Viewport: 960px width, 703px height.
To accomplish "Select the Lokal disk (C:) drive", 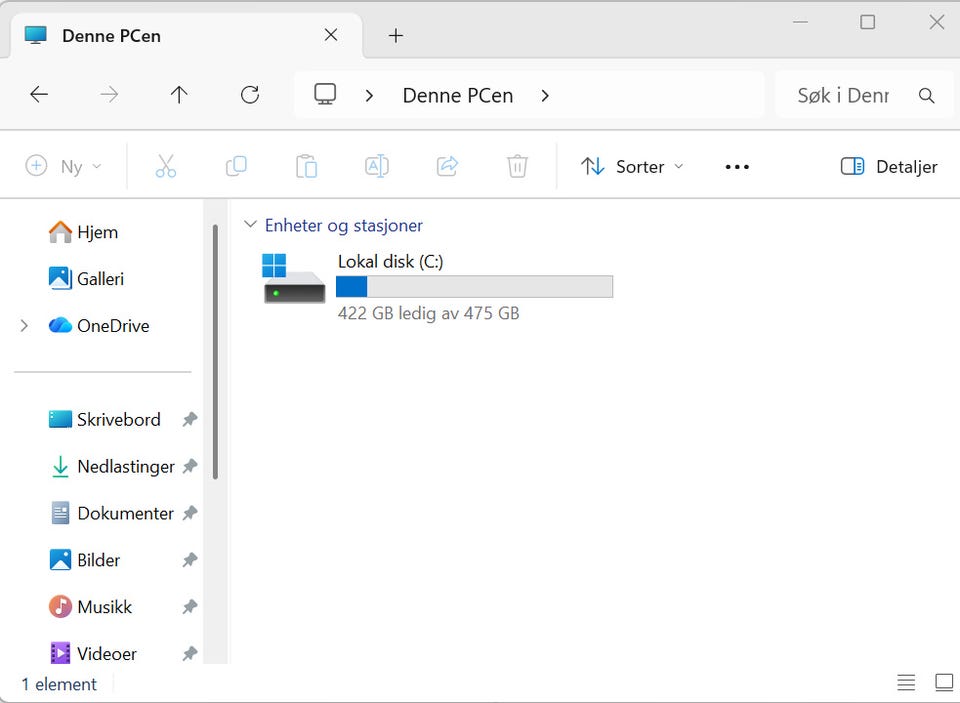I will point(437,287).
